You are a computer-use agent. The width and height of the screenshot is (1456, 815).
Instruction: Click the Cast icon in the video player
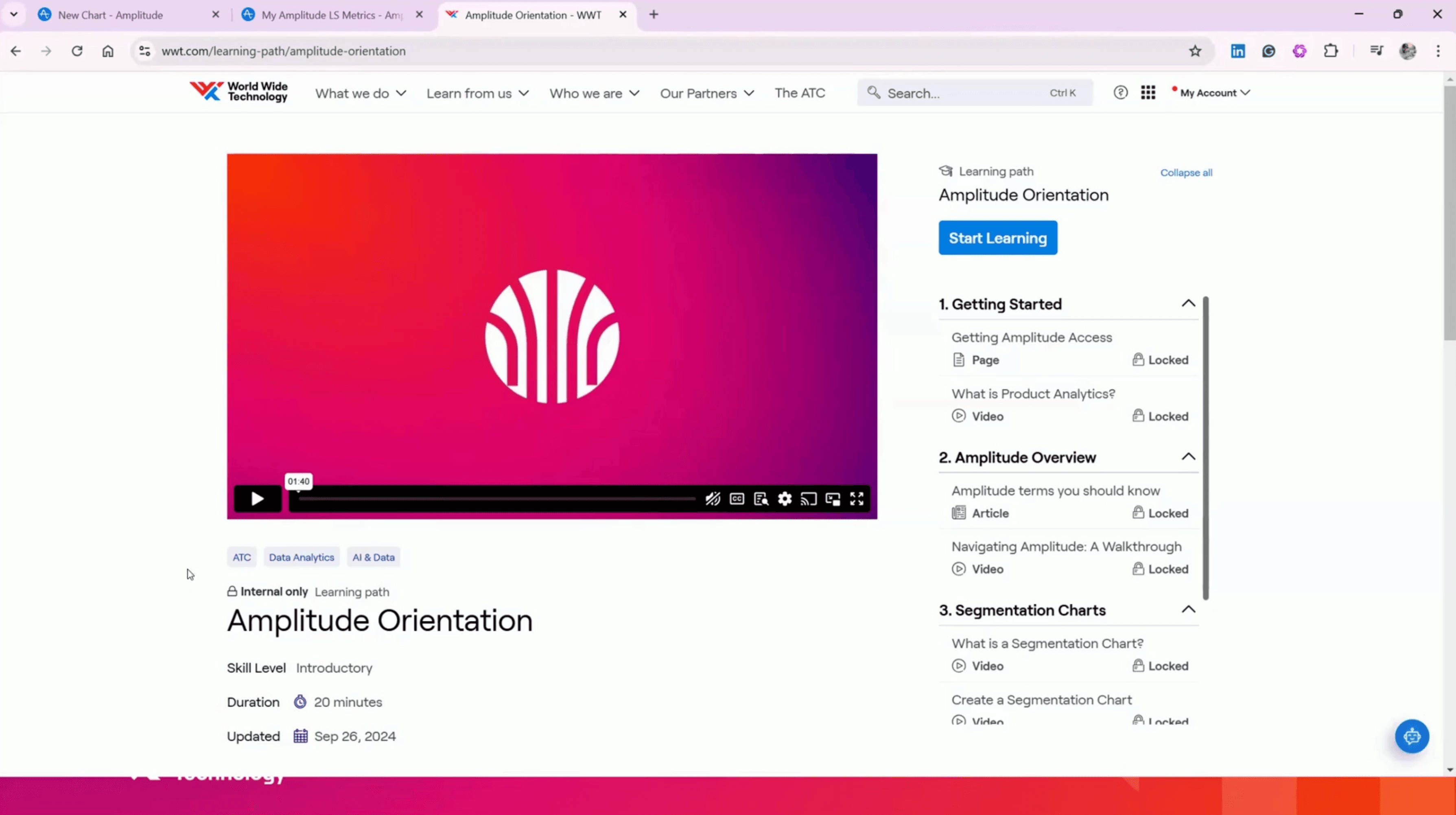coord(808,498)
